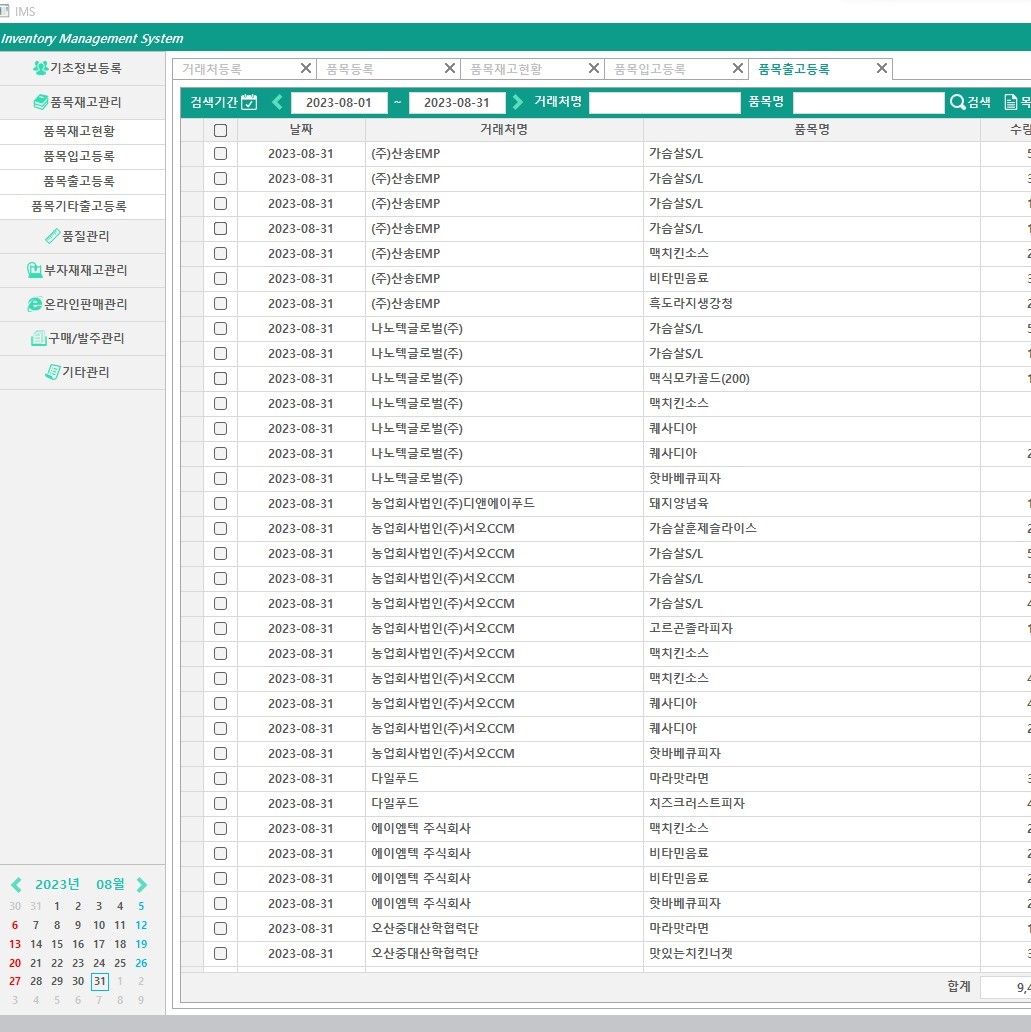Go to previous search period arrow
1031x1032 pixels.
(x=277, y=102)
